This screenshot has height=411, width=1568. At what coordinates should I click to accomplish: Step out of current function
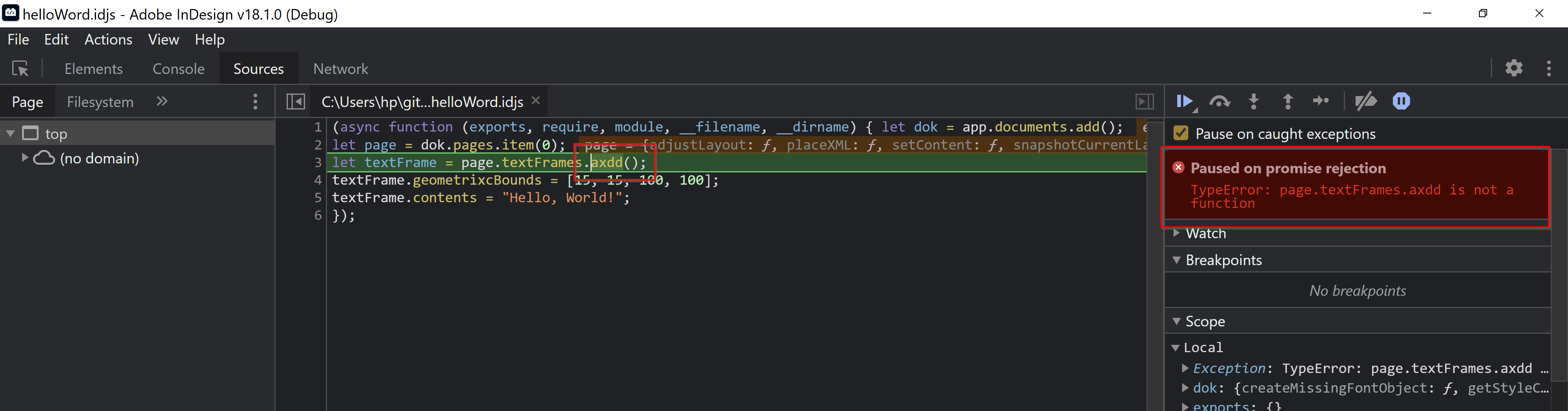(x=1287, y=101)
